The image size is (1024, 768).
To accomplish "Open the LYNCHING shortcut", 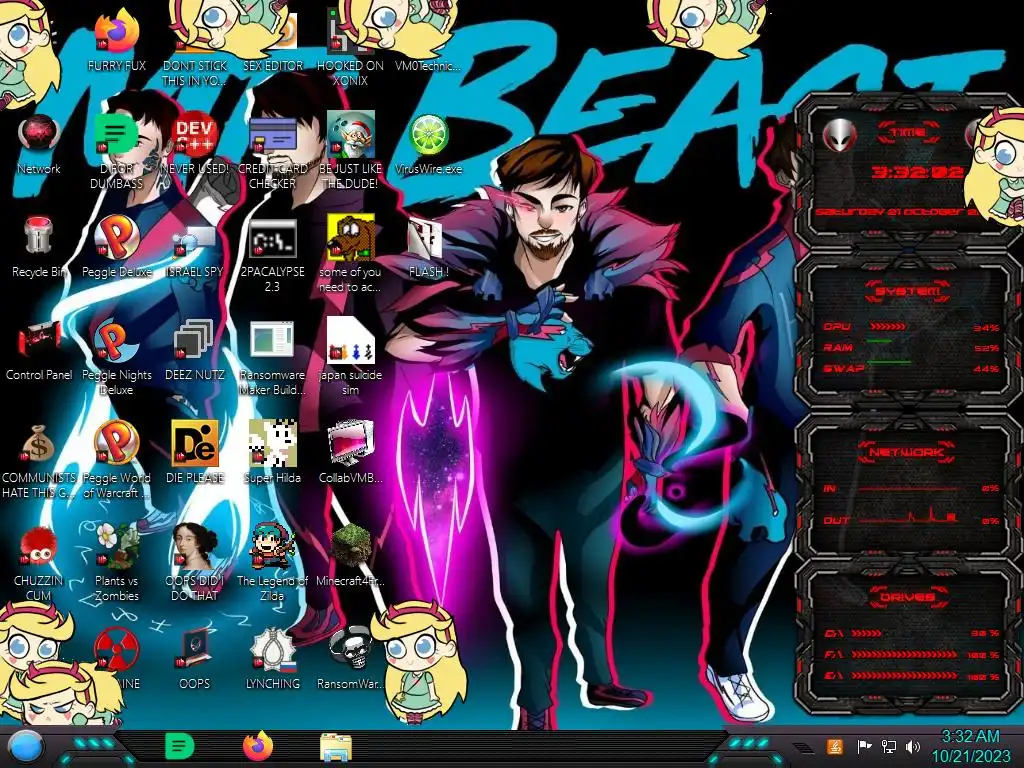I will click(273, 649).
